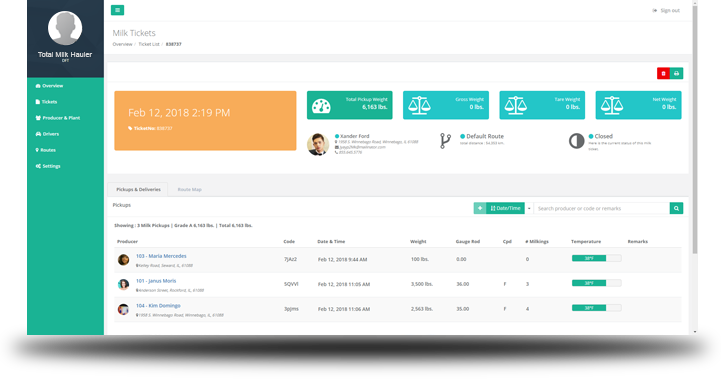Viewport: 721px width, 379px height.
Task: Switch to the Route Map tab
Action: pyautogui.click(x=189, y=190)
